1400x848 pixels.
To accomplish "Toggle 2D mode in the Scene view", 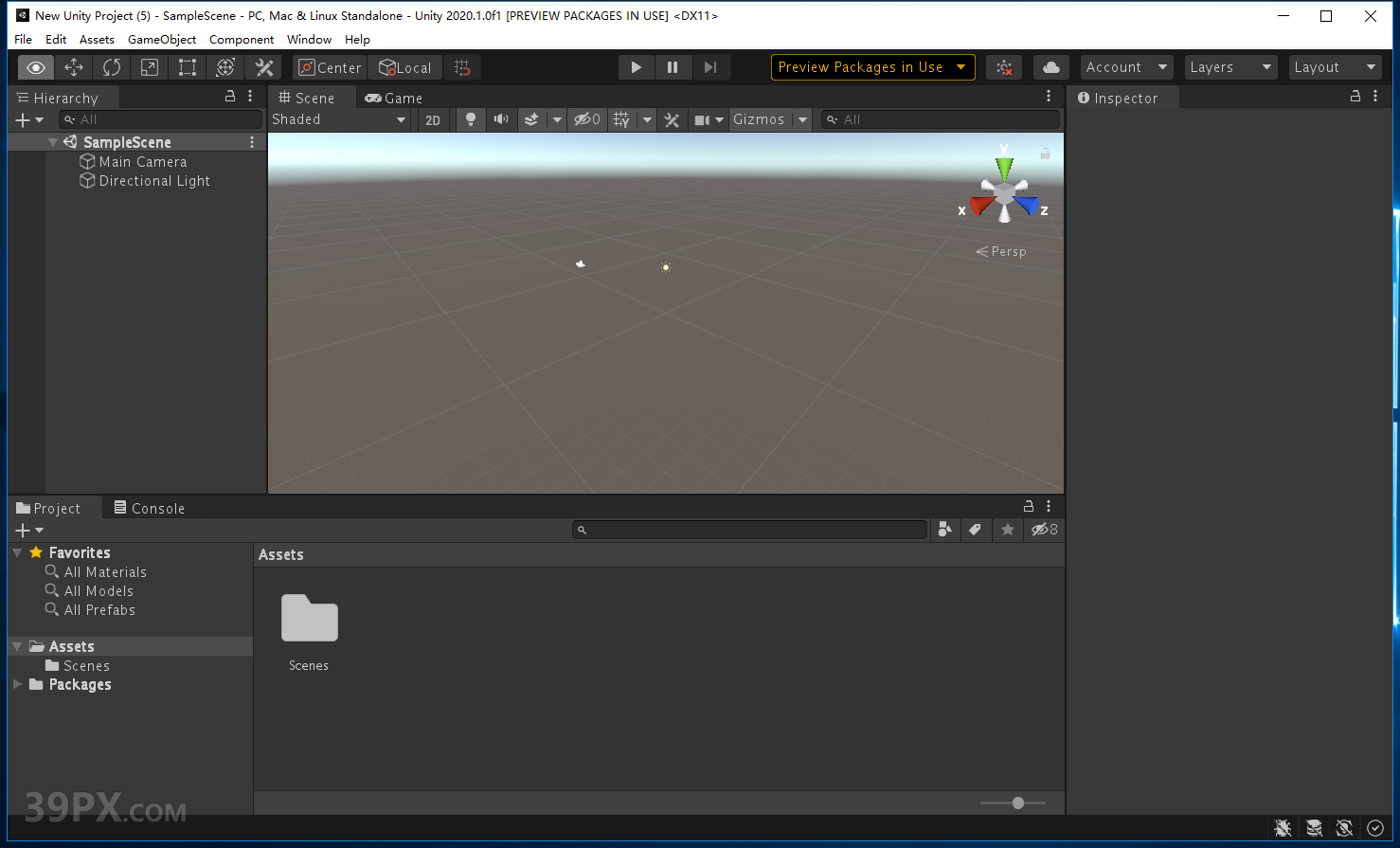I will coord(433,119).
